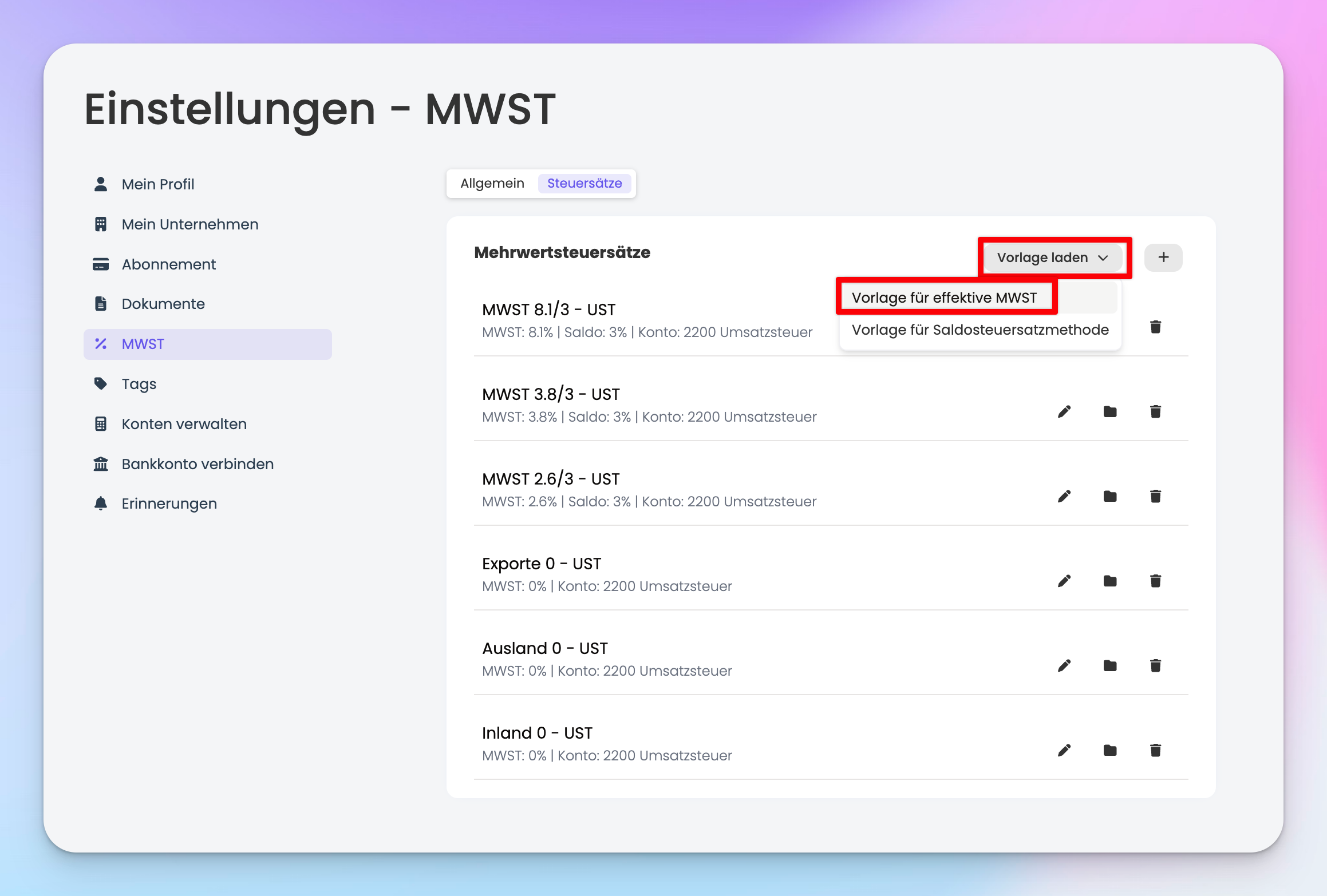Open the Vorlage laden dropdown

pyautogui.click(x=1052, y=257)
